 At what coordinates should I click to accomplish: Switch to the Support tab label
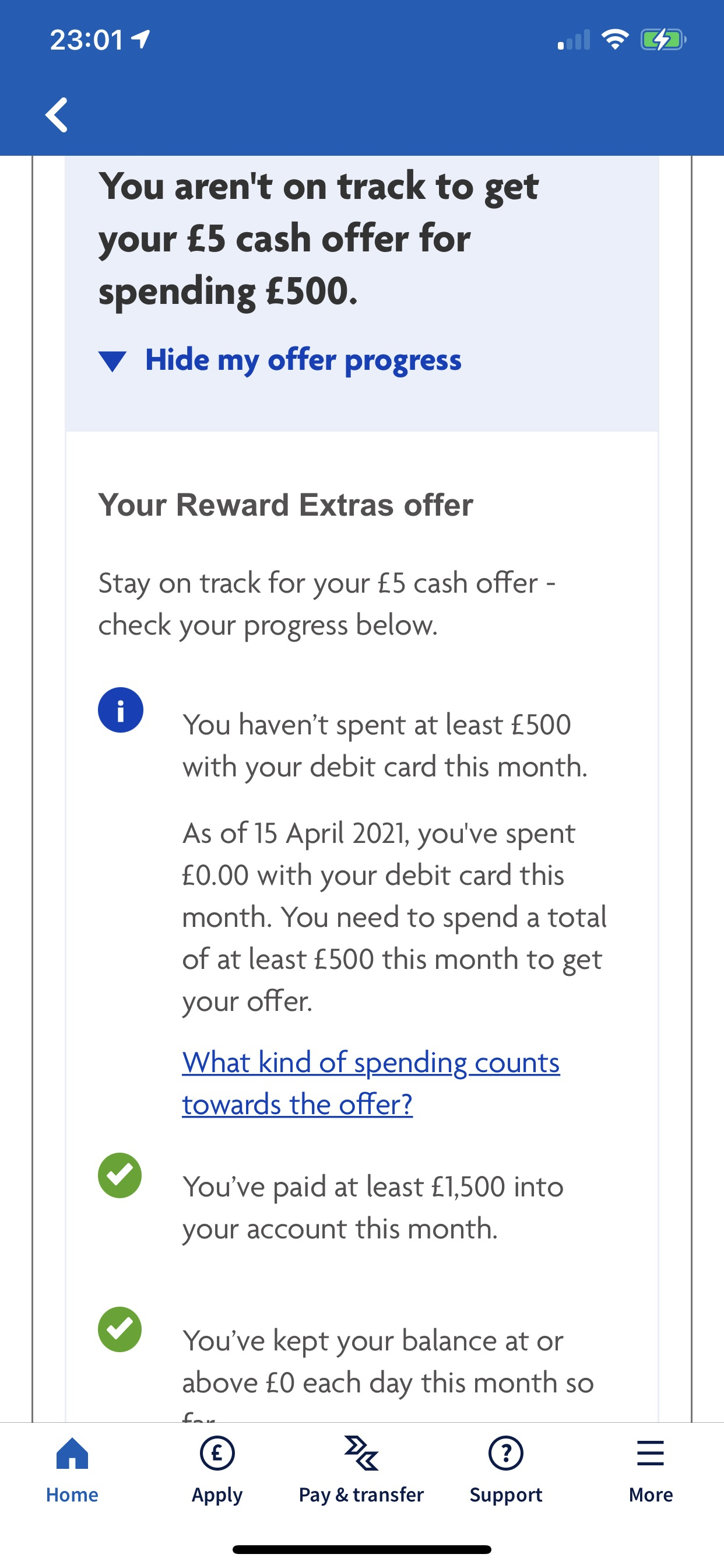(505, 1494)
